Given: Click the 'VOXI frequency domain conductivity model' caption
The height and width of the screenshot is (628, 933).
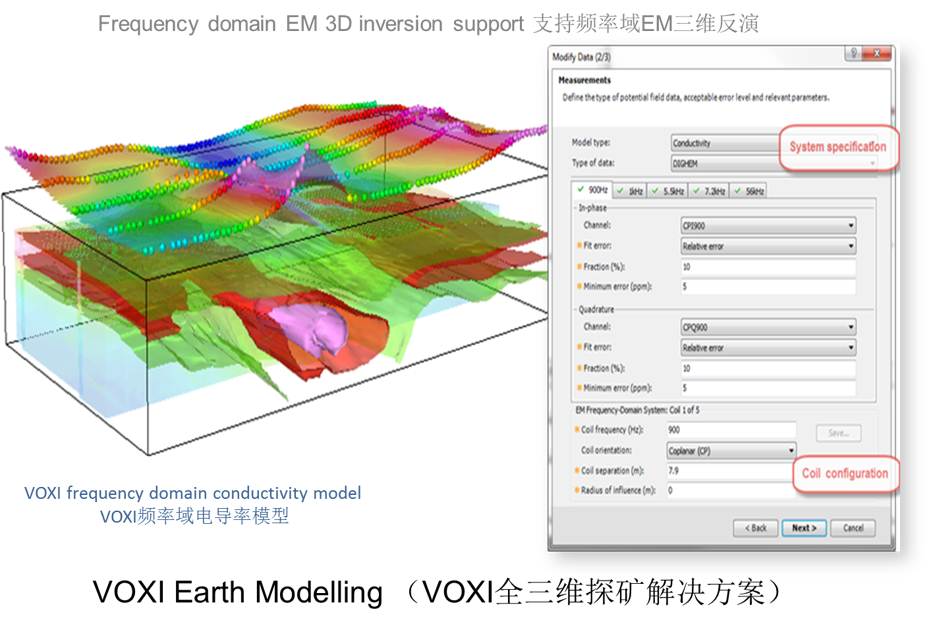Looking at the screenshot, I should 192,493.
